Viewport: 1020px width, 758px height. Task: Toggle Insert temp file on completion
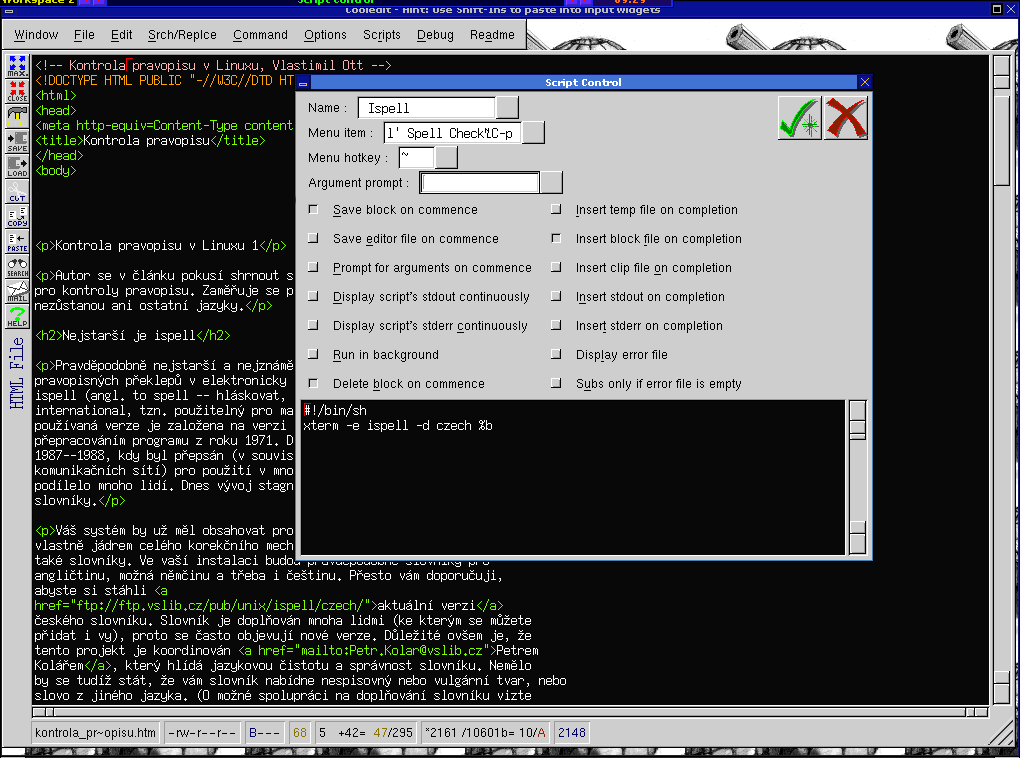tap(556, 210)
